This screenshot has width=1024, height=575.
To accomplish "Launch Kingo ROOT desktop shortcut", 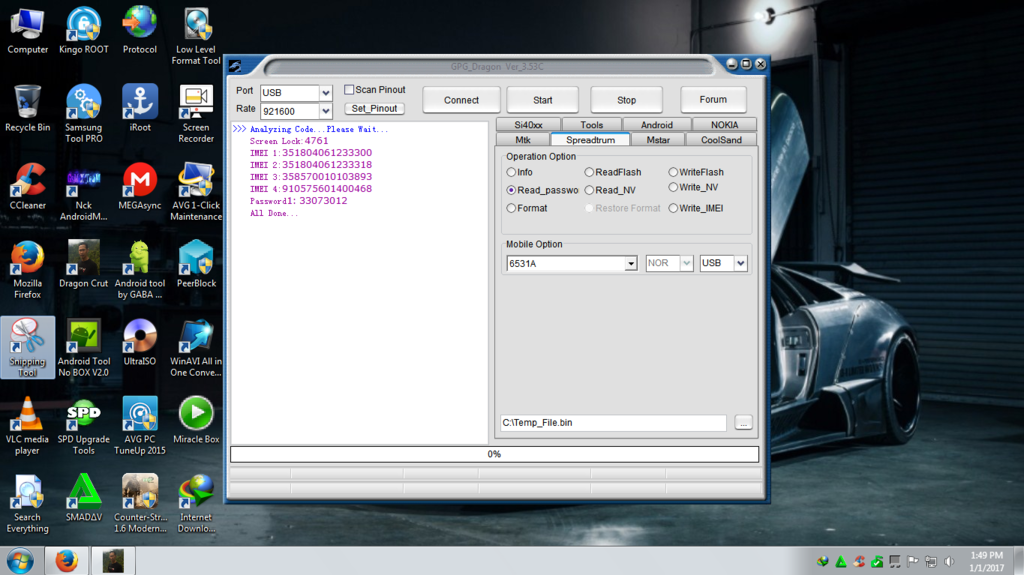I will coord(83,26).
